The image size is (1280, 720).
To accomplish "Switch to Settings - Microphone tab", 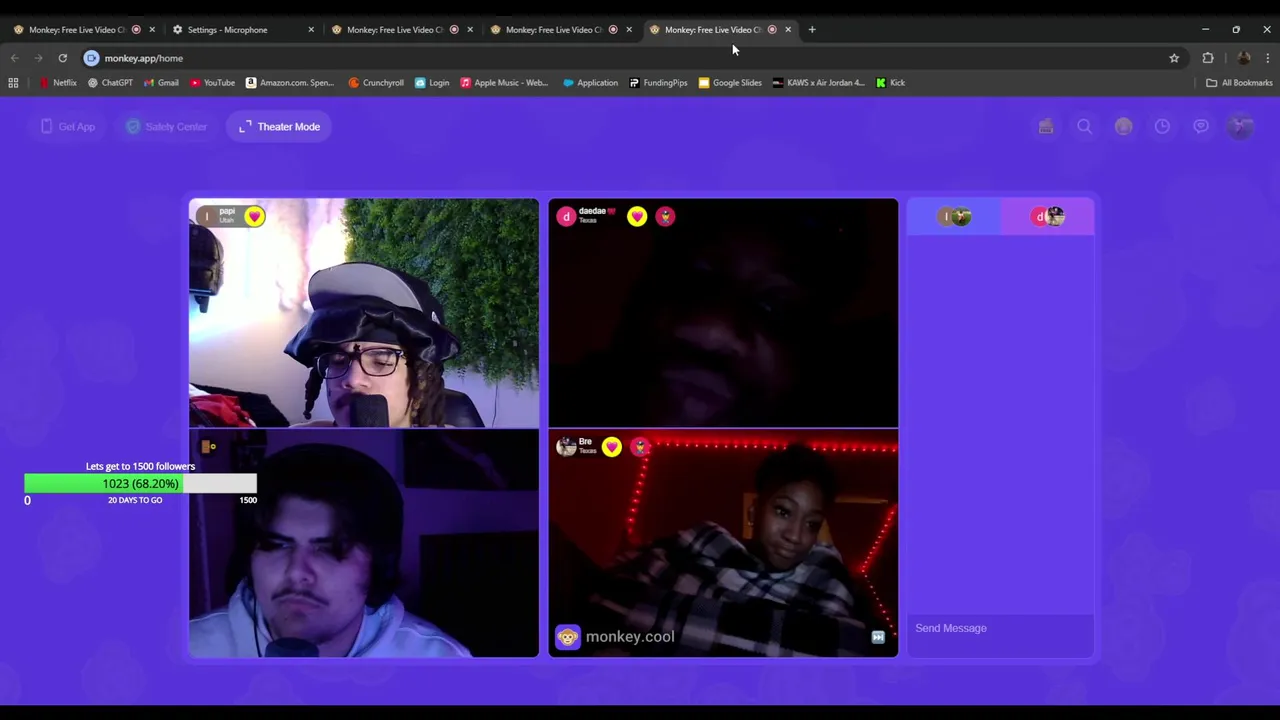I will tap(243, 30).
